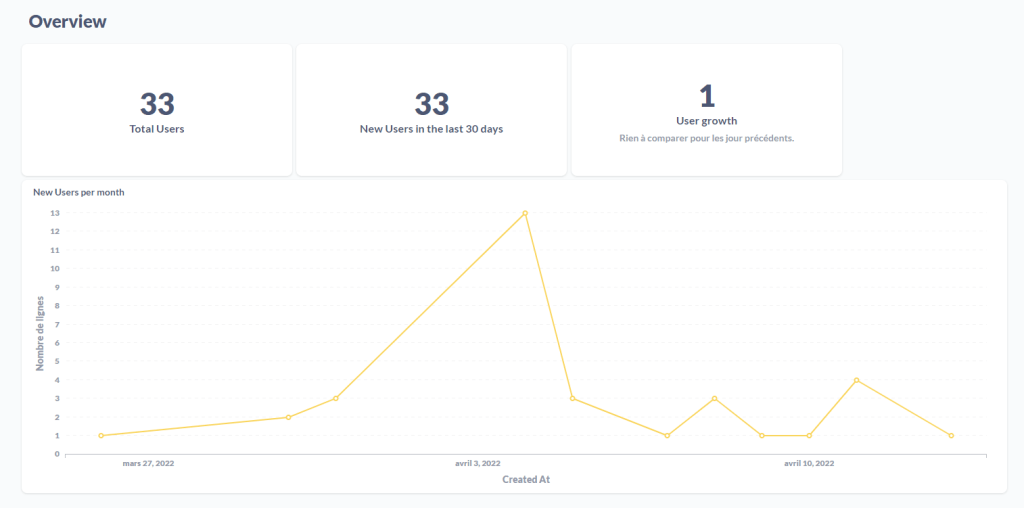Viewport: 1024px width, 508px height.
Task: Select the User growth value 1
Action: pos(706,96)
